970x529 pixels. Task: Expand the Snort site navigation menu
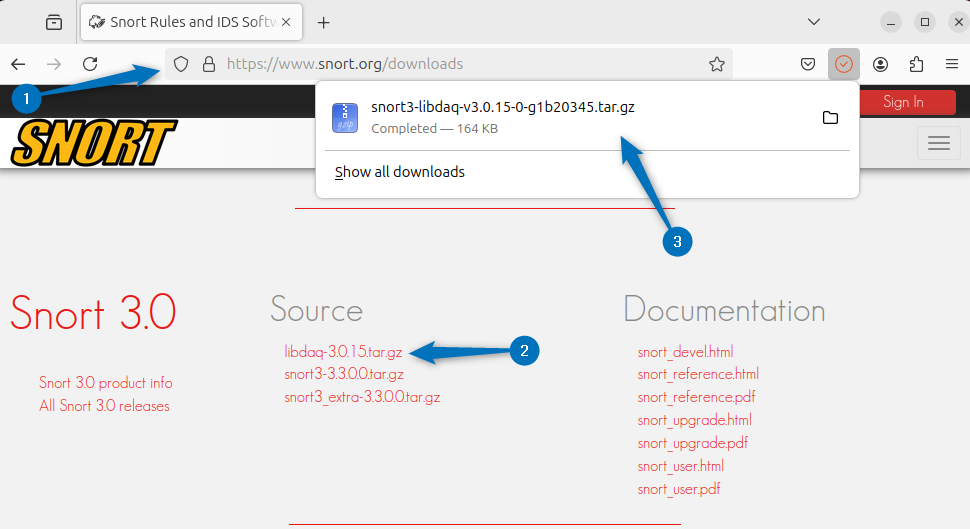[x=938, y=143]
